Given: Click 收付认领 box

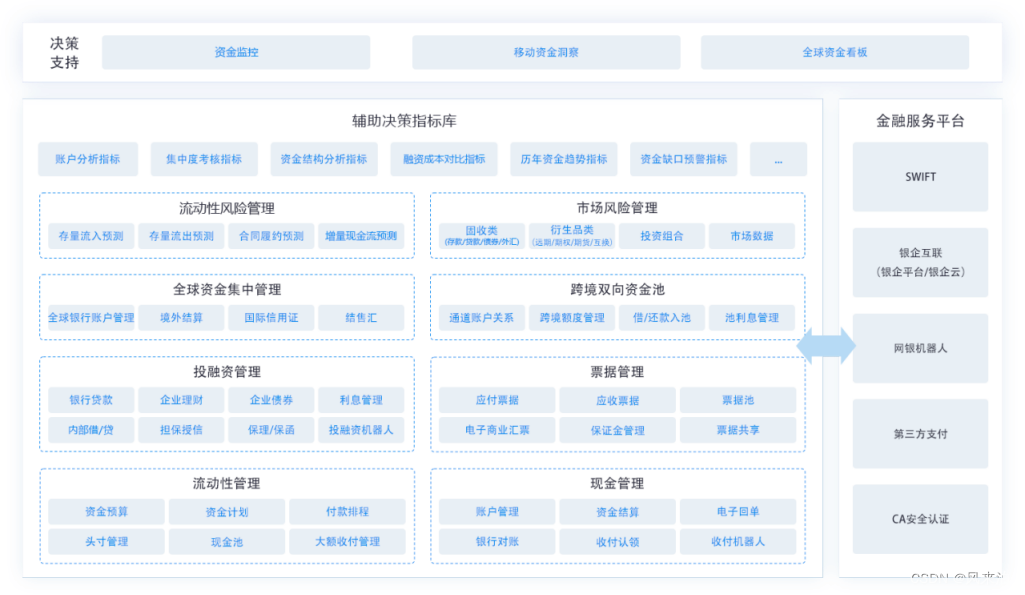Looking at the screenshot, I should click(x=617, y=542).
